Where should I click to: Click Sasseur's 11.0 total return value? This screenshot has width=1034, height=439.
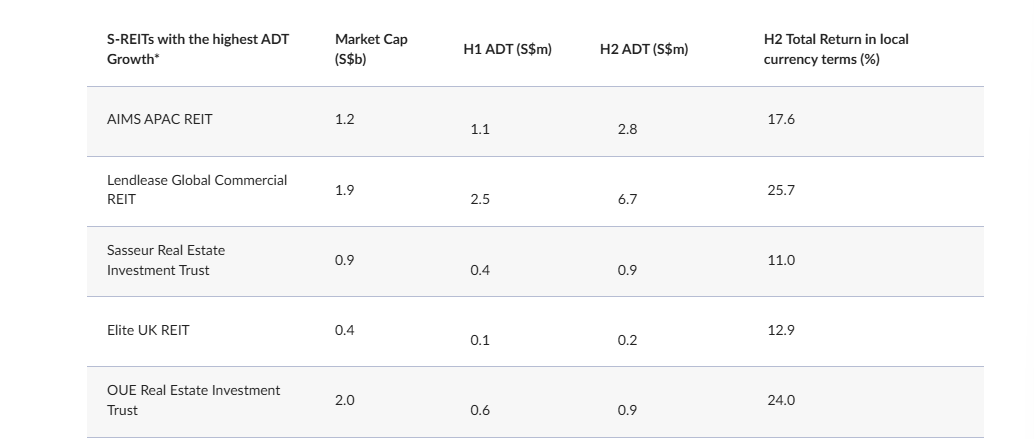pos(781,260)
